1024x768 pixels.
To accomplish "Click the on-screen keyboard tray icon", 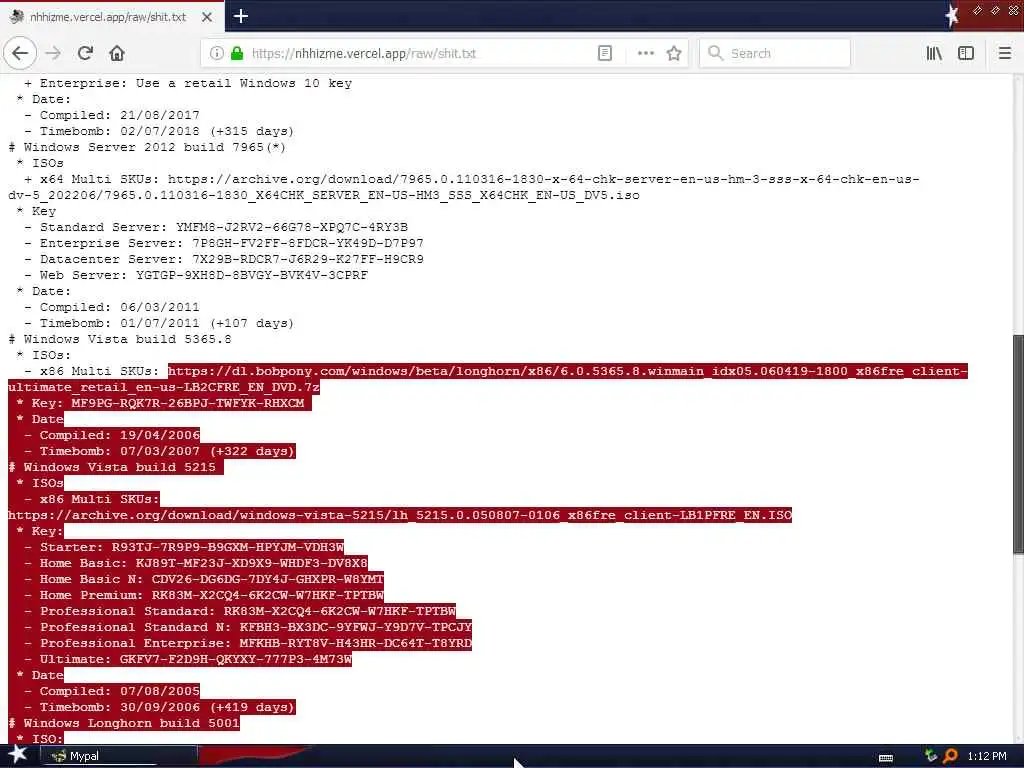I will point(886,758).
